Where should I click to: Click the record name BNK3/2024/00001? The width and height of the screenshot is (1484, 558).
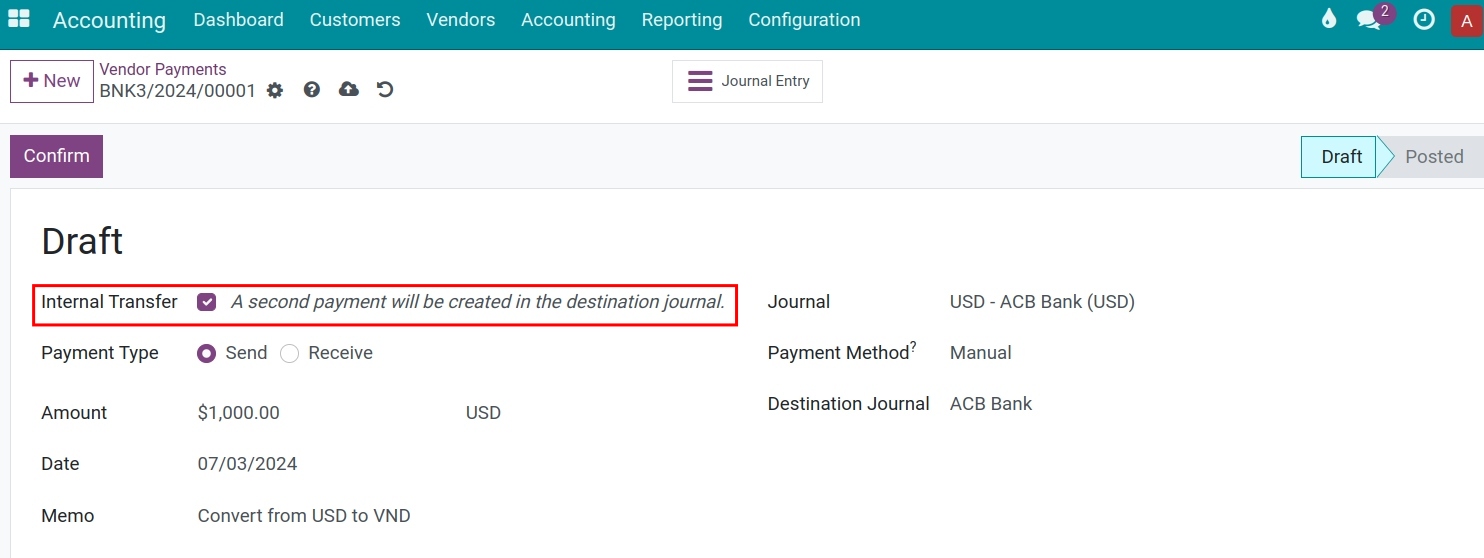[178, 91]
